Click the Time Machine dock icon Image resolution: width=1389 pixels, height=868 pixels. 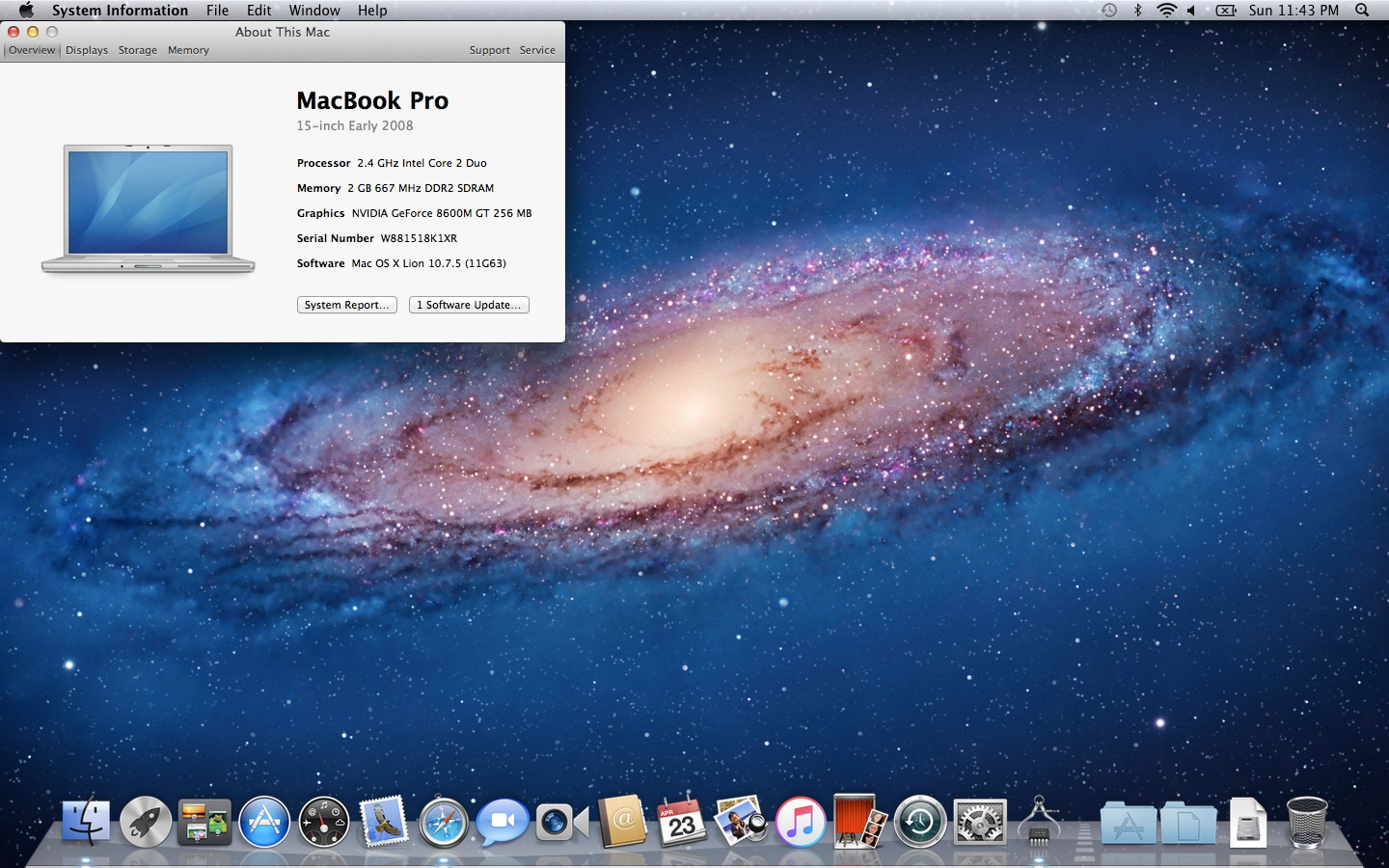(x=919, y=823)
